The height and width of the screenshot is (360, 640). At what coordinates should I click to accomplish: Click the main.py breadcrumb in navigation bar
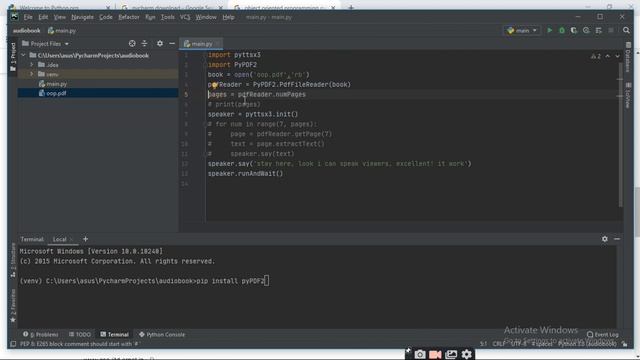[62, 31]
